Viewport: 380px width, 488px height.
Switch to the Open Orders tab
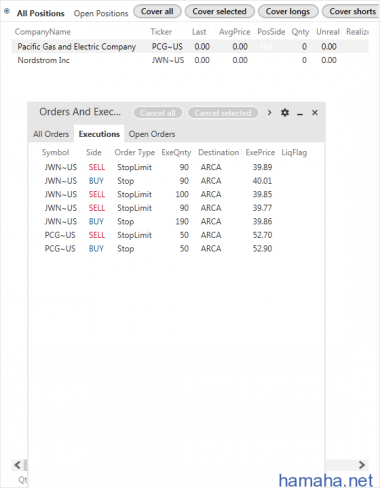click(x=152, y=134)
